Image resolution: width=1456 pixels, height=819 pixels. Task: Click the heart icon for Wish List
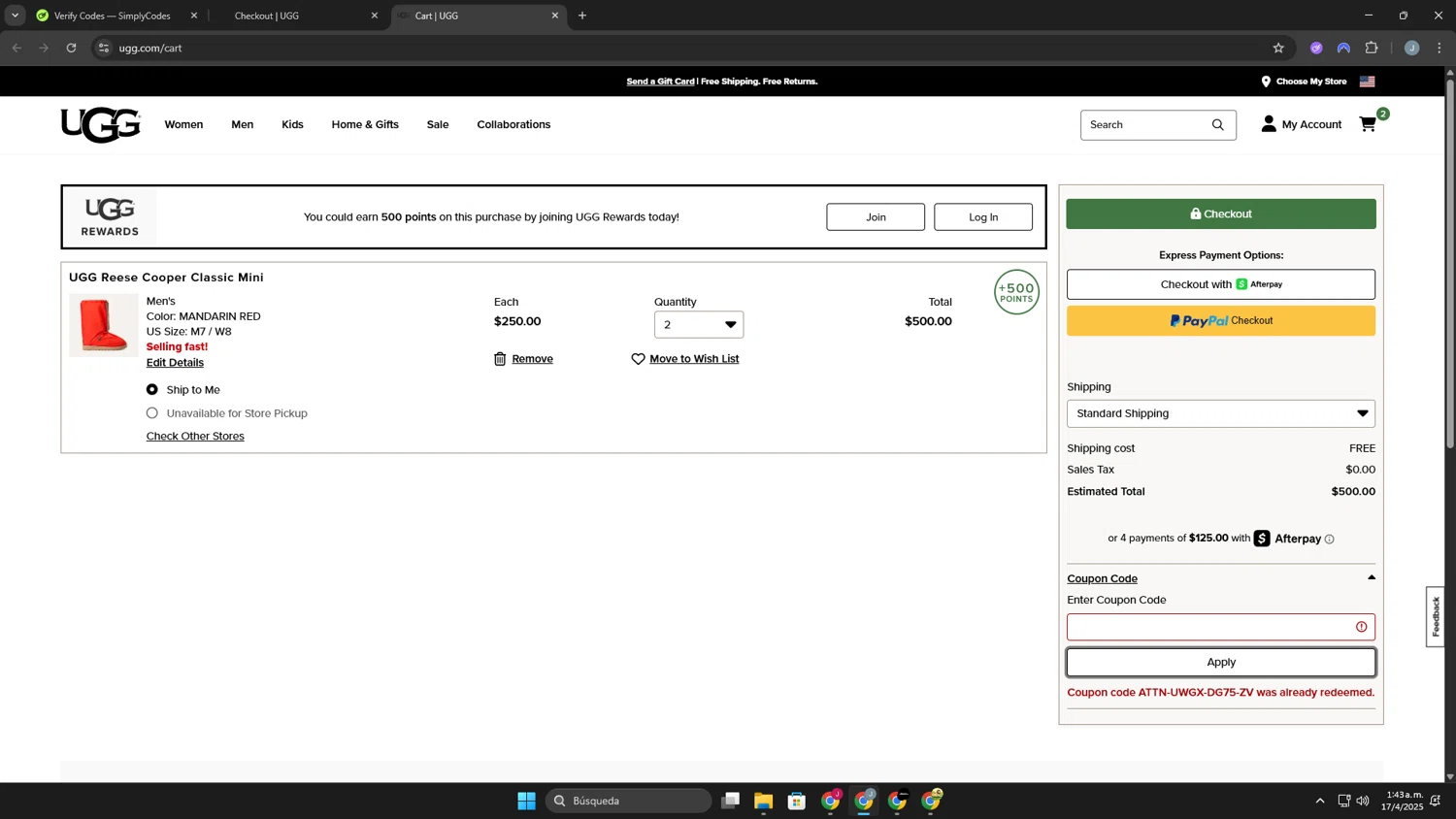[638, 359]
